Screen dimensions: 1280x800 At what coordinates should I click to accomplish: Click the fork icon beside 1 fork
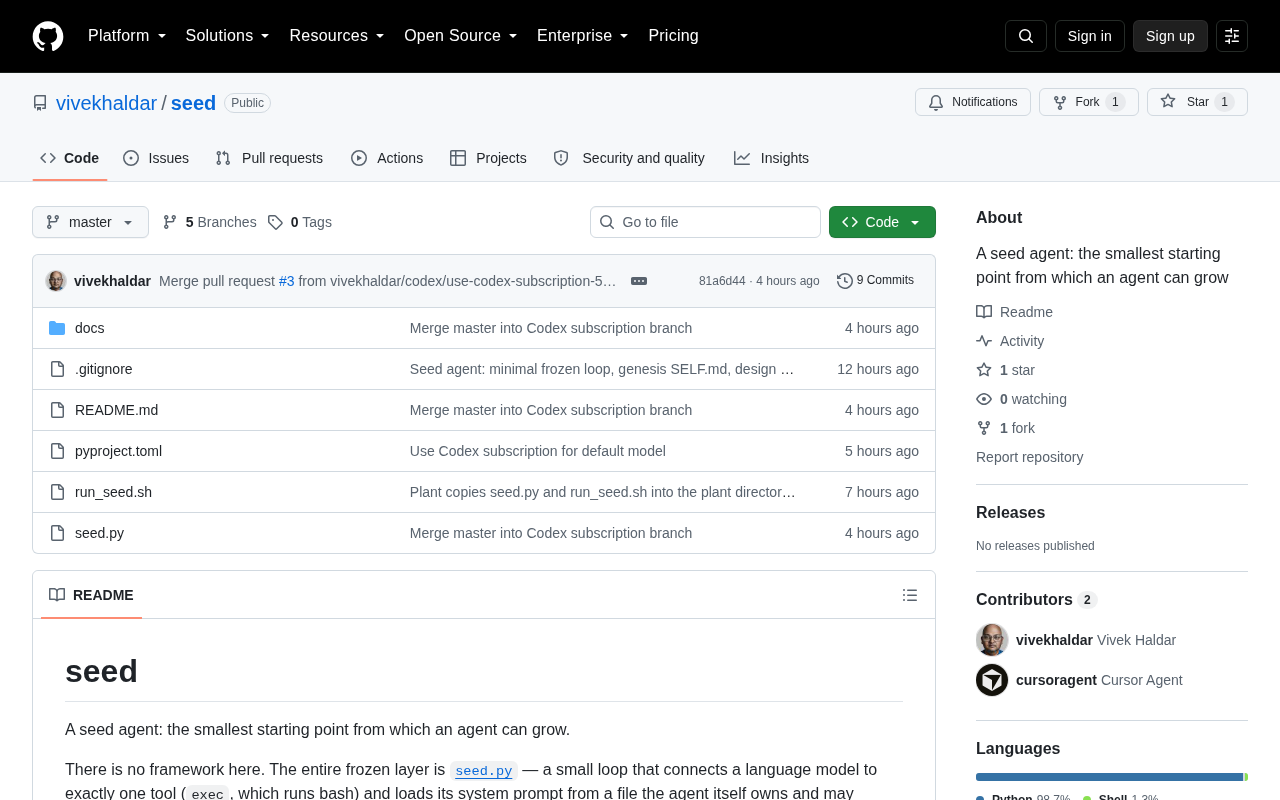pos(984,428)
